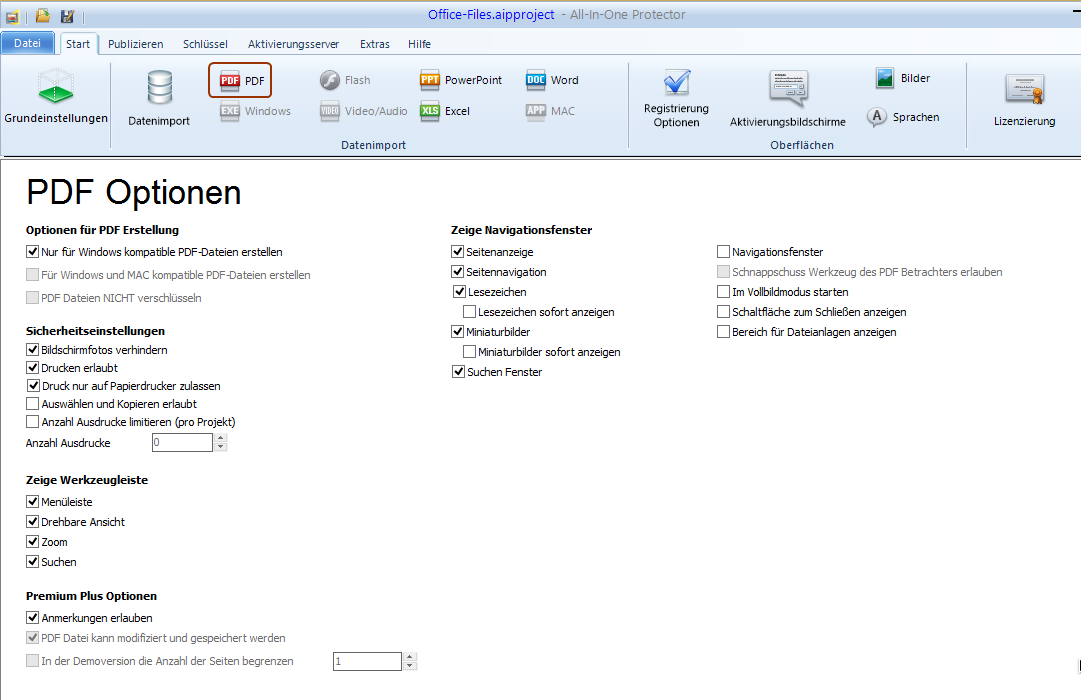The width and height of the screenshot is (1081, 700).
Task: Click the Datenimport database icon
Action: (x=159, y=90)
